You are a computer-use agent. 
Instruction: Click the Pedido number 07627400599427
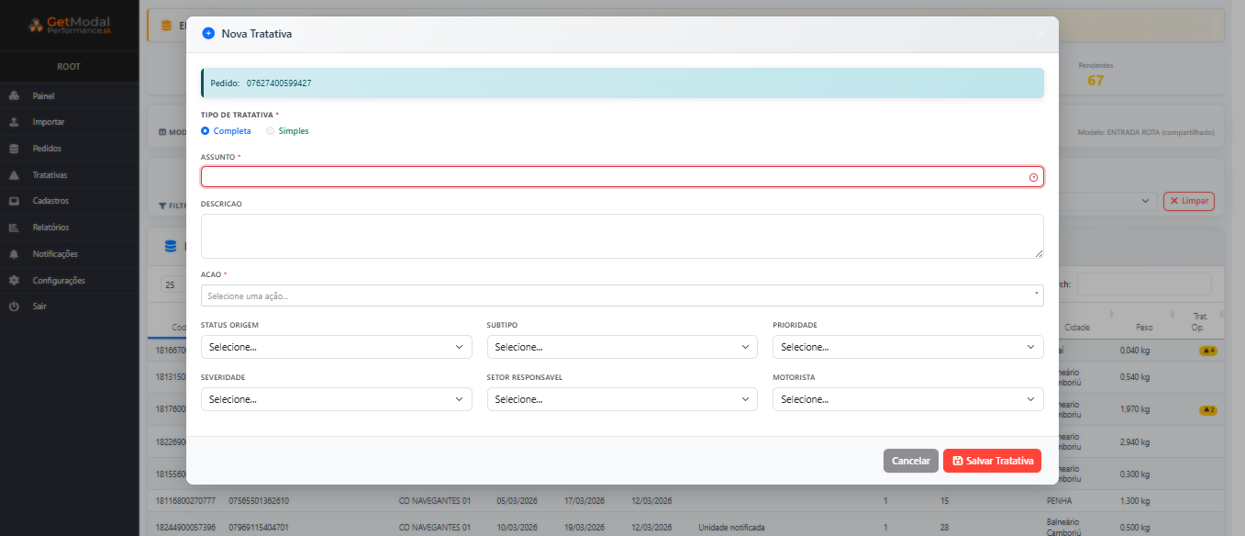pos(279,83)
